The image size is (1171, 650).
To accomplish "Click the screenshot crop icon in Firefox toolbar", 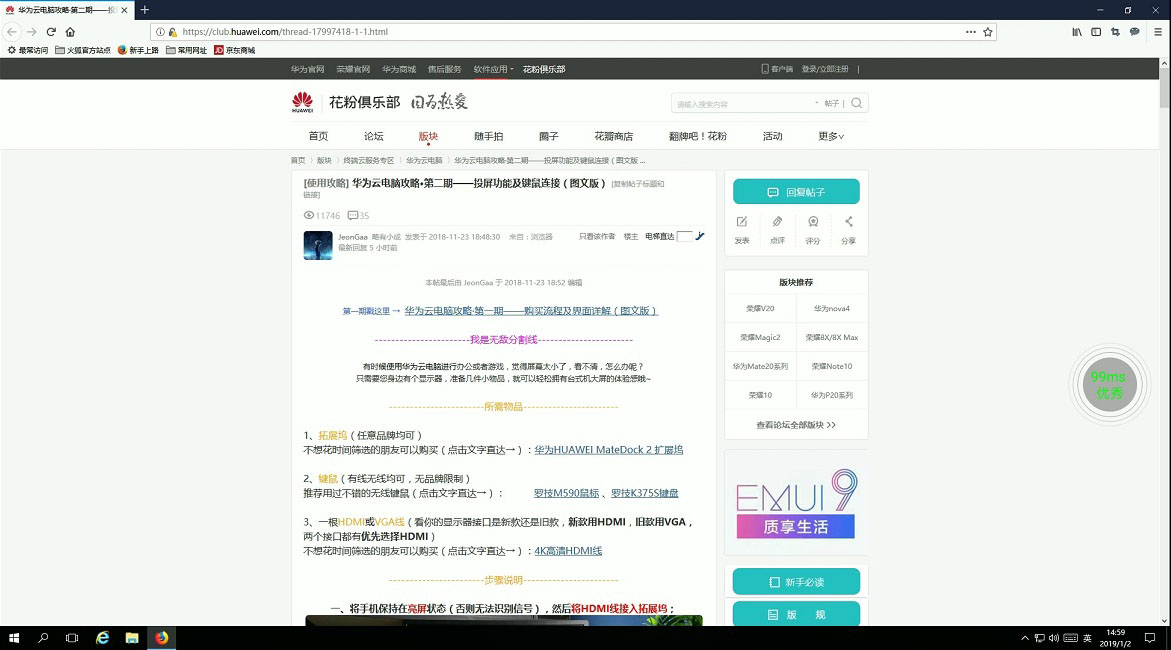I will 1115,31.
